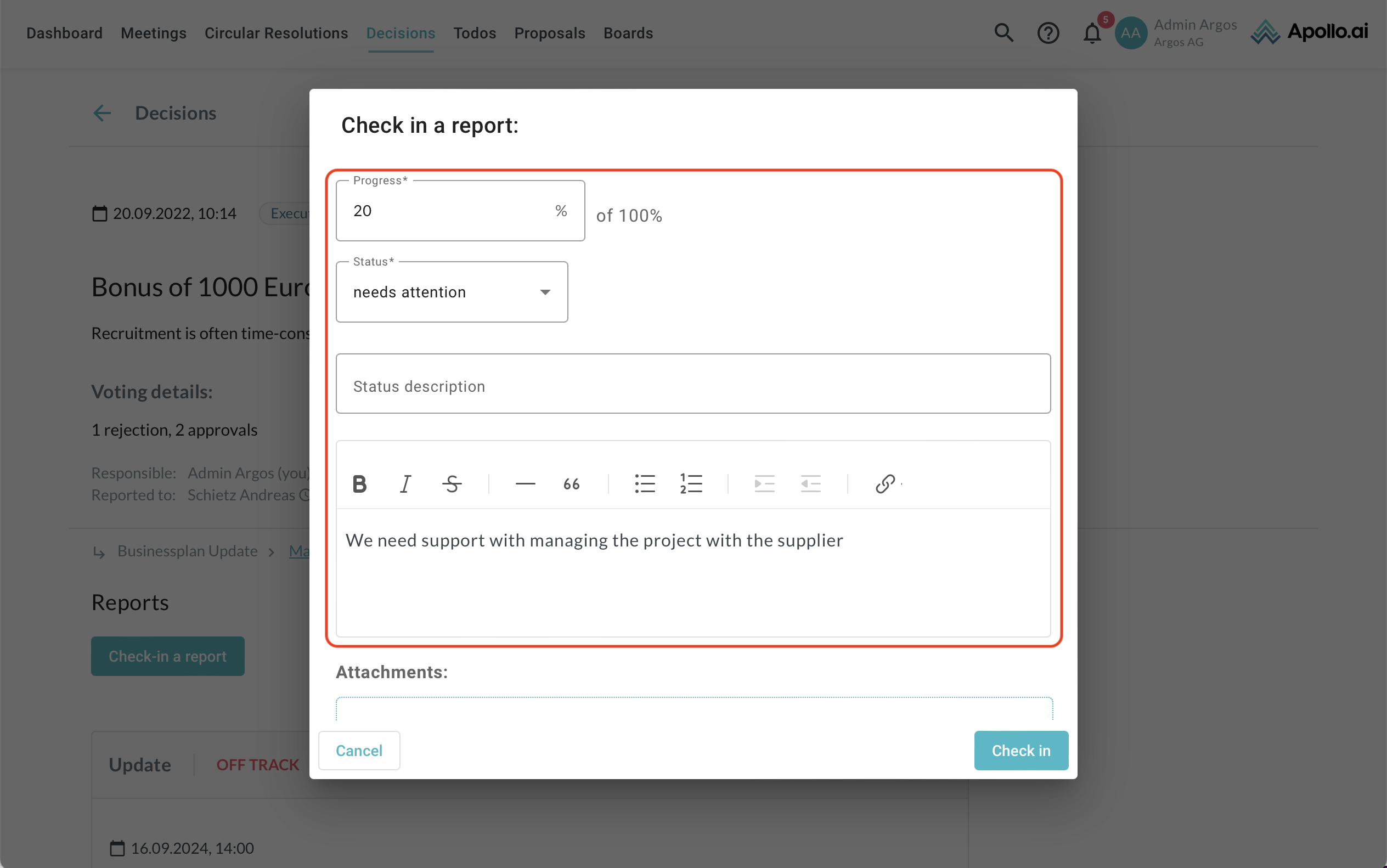The image size is (1387, 868).
Task: Insert a horizontal rule line
Action: coord(525,484)
